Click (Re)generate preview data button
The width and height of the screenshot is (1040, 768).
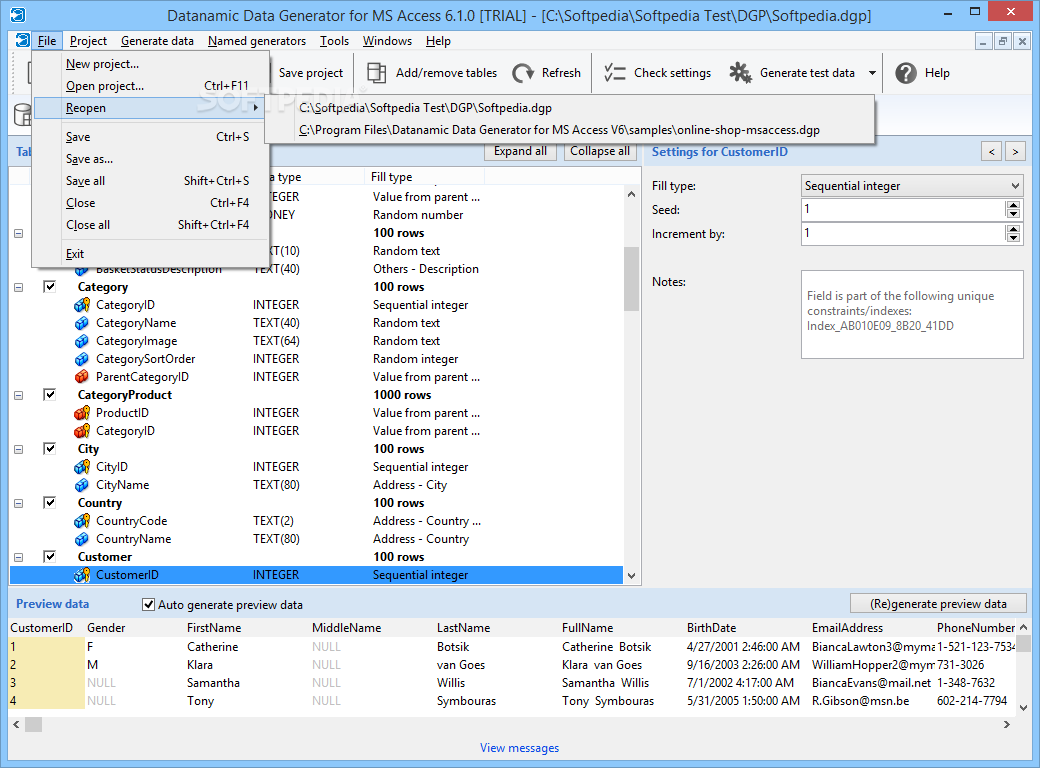point(938,604)
